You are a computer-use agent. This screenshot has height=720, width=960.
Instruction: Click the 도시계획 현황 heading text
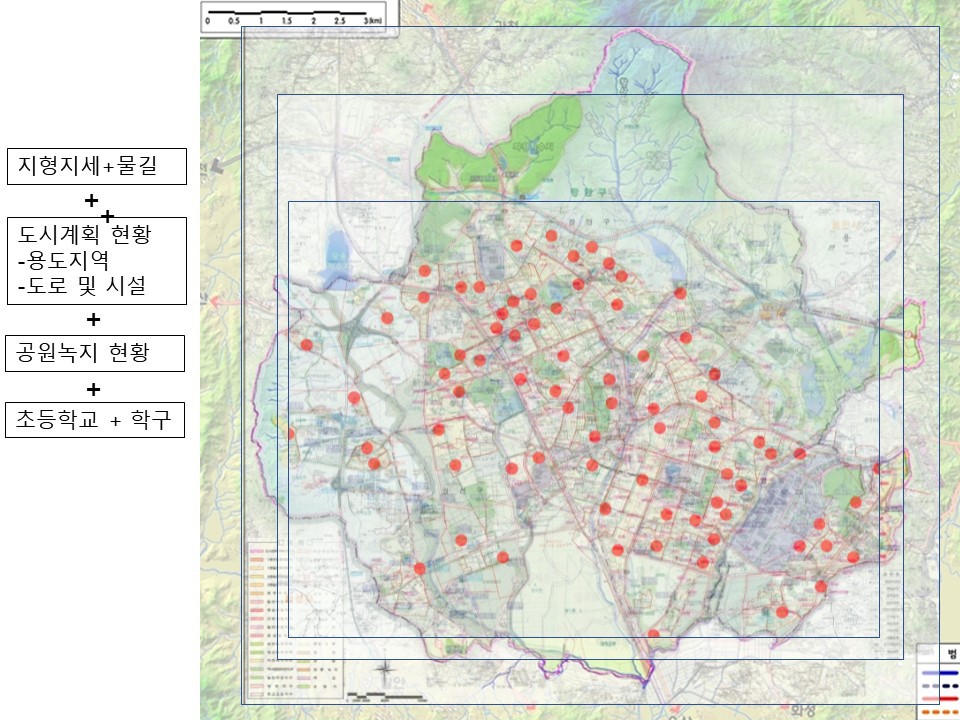(84, 234)
